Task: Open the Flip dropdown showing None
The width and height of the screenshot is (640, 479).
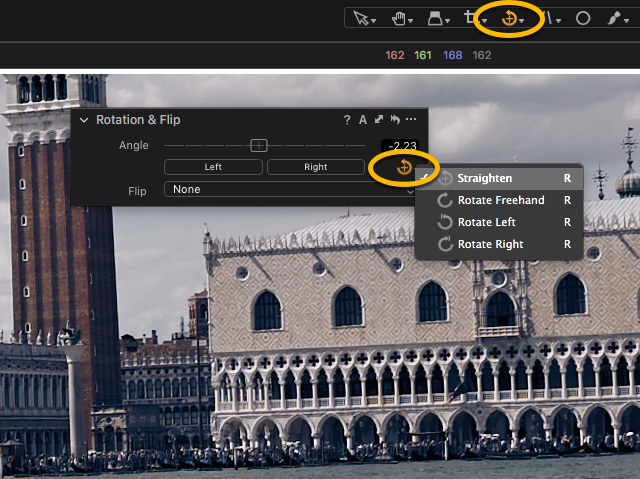Action: click(x=290, y=189)
